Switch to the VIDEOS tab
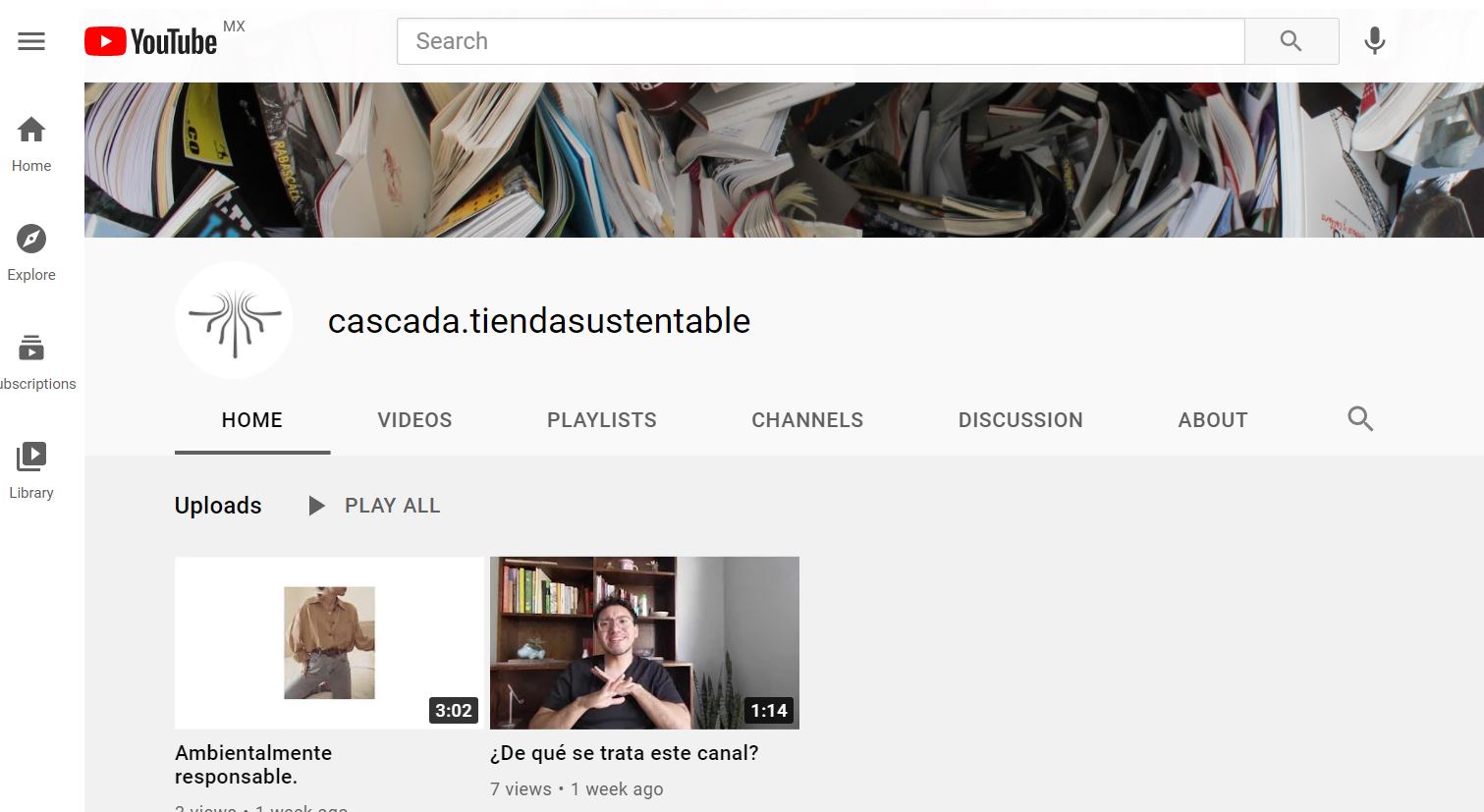Image resolution: width=1484 pixels, height=812 pixels. tap(414, 420)
